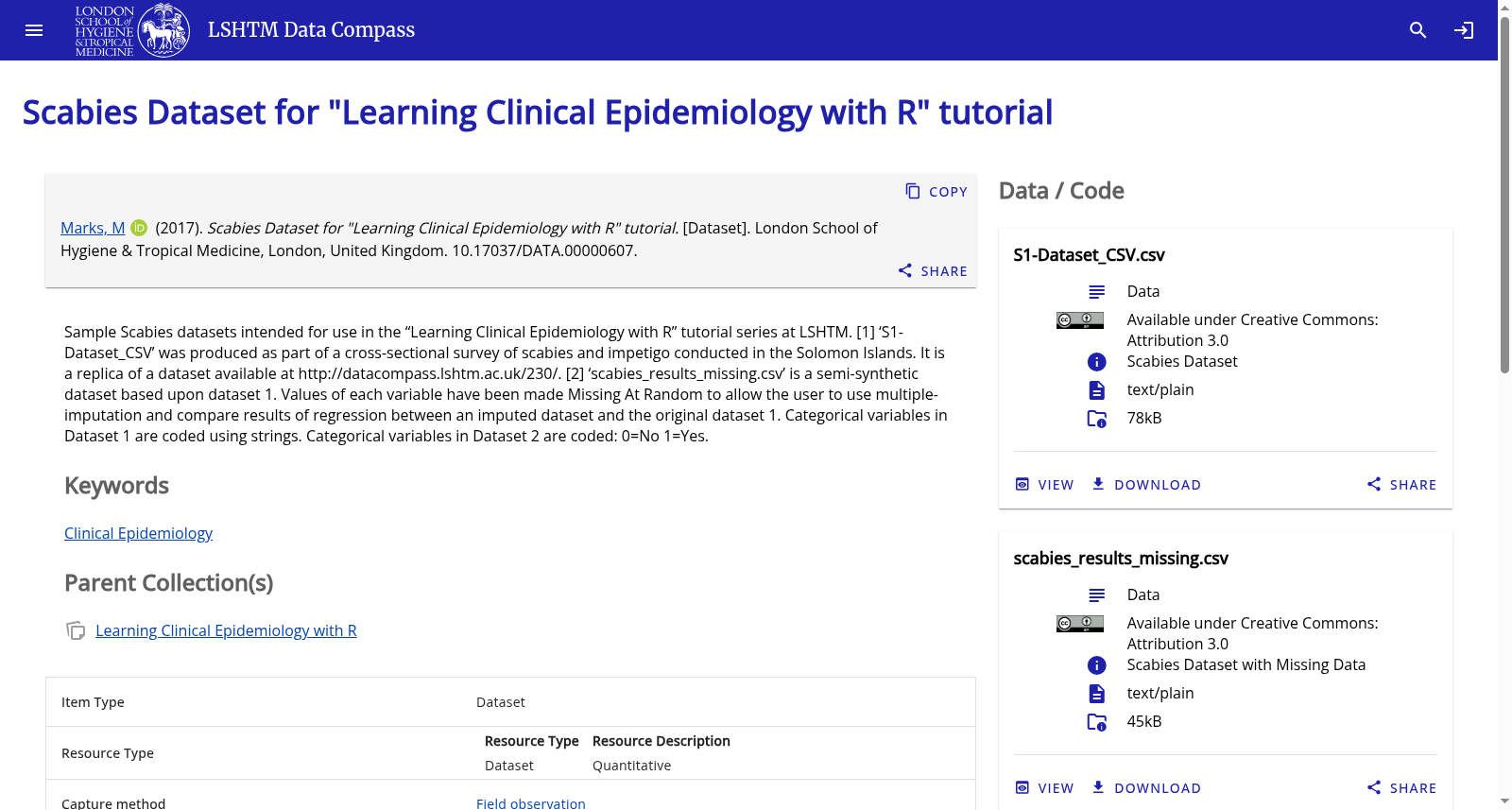The height and width of the screenshot is (810, 1512).
Task: Click the login arrow icon
Action: click(x=1464, y=30)
